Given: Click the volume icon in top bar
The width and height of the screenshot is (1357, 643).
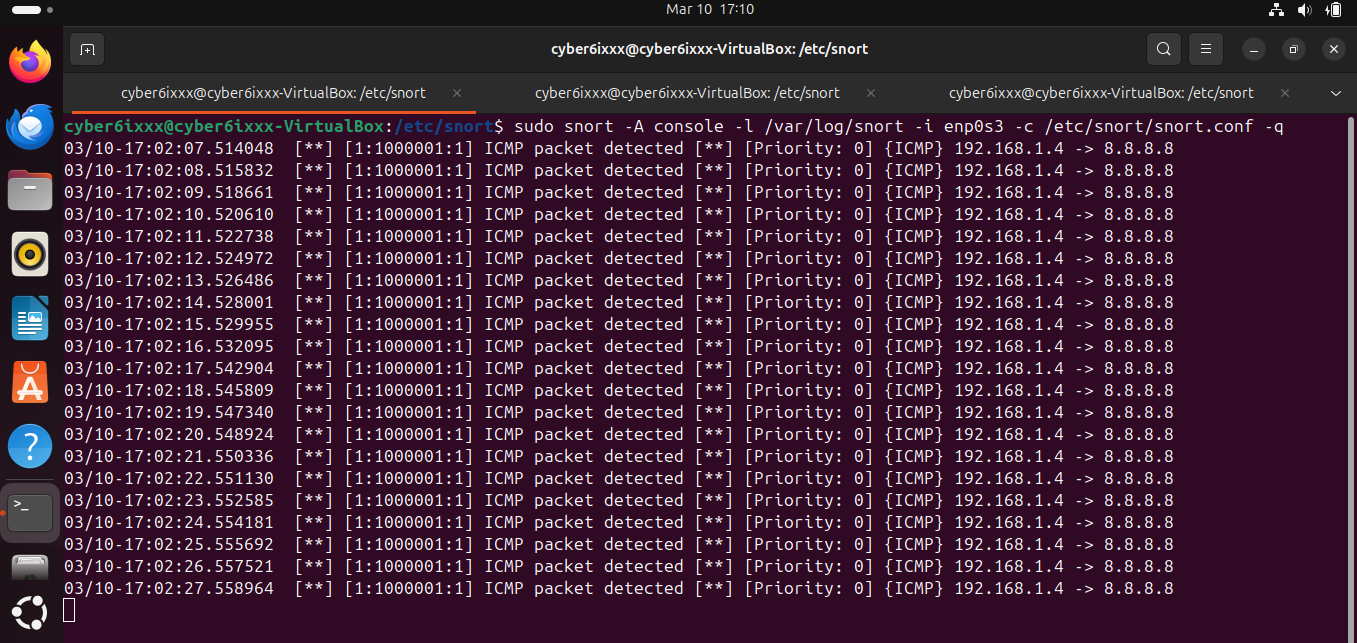Looking at the screenshot, I should tap(1304, 10).
